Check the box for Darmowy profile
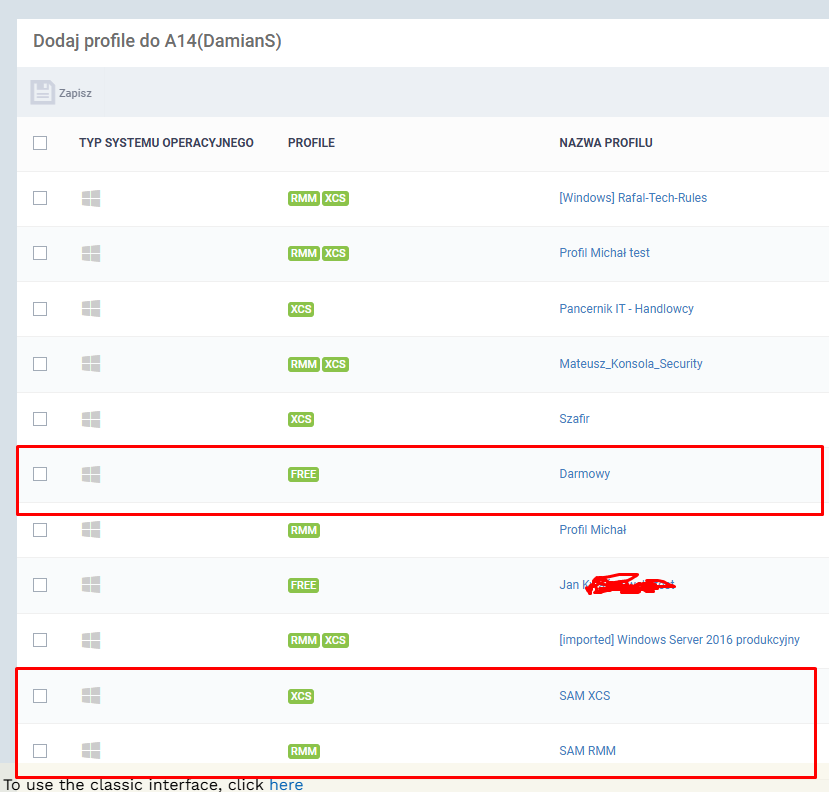829x792 pixels. pos(40,474)
